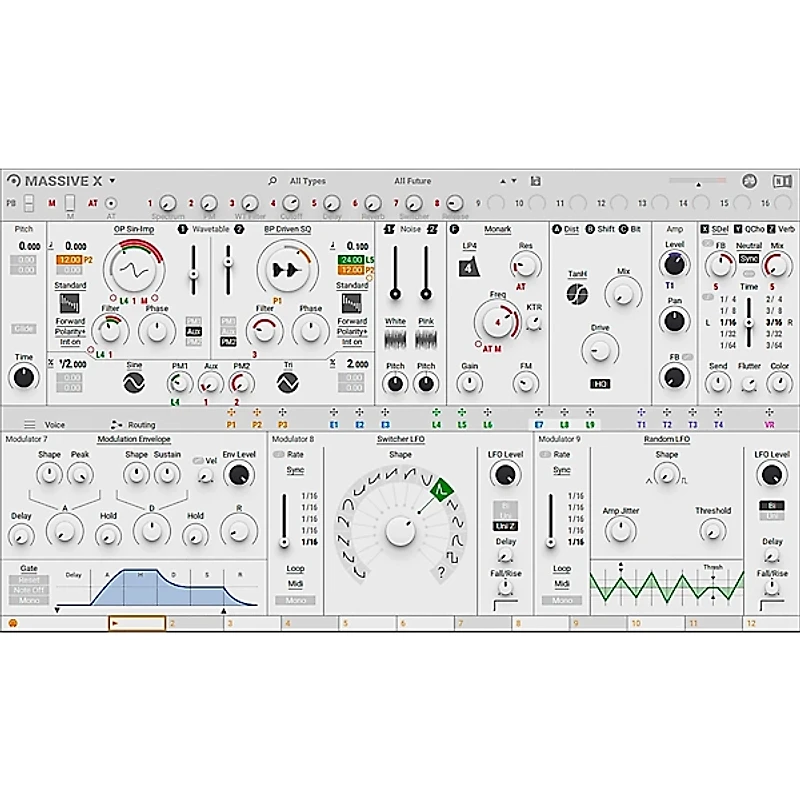Click the Native Instruments logo icon
The height and width of the screenshot is (800, 800).
pos(783,180)
